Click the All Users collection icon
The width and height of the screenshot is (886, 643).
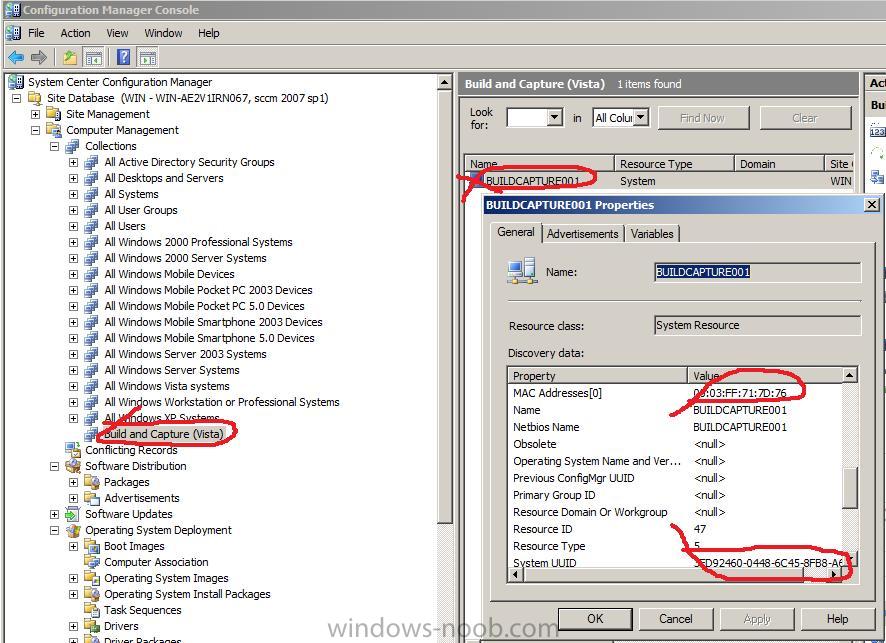point(92,226)
